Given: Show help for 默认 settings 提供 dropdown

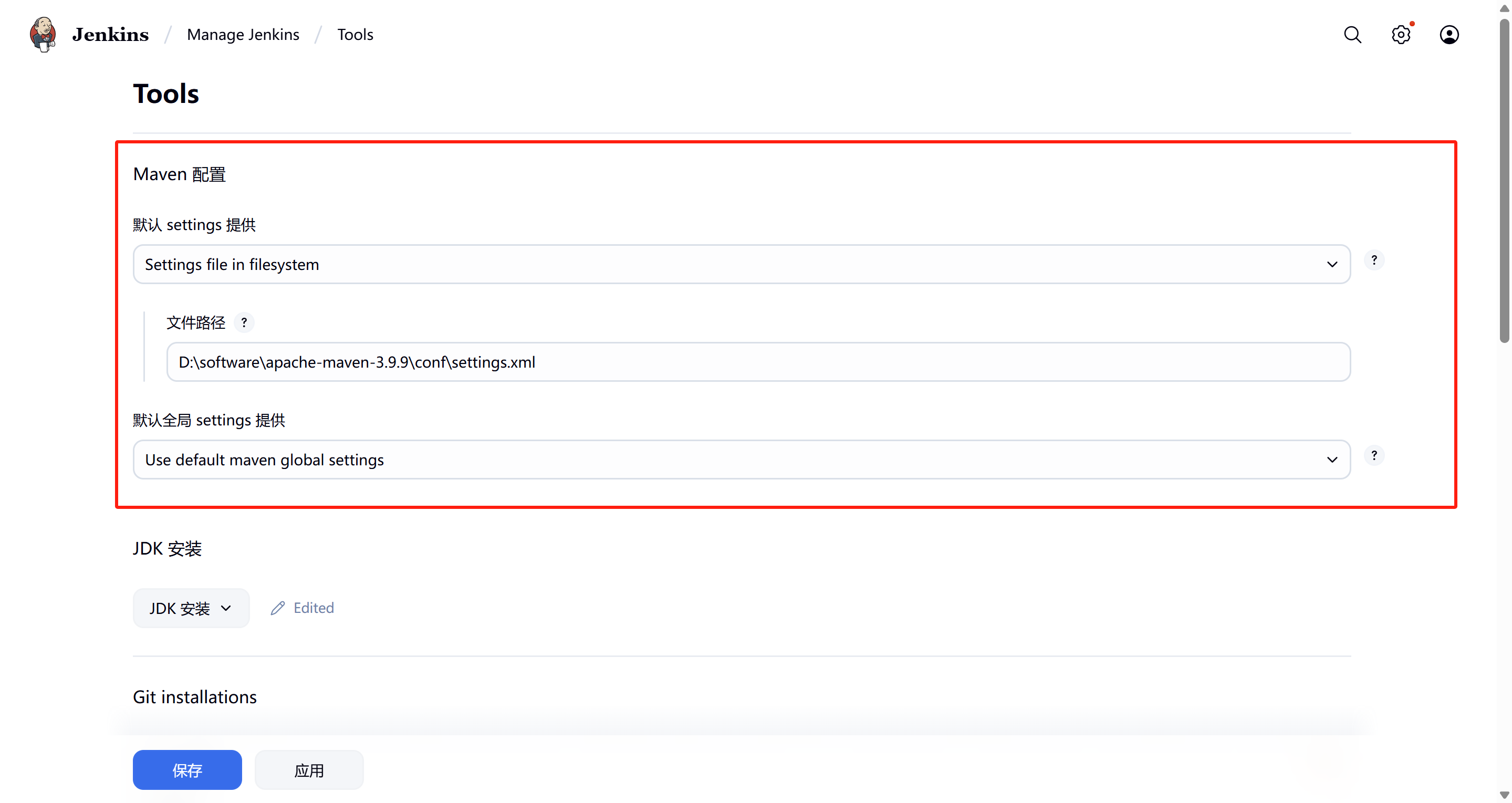Looking at the screenshot, I should pos(1373,260).
